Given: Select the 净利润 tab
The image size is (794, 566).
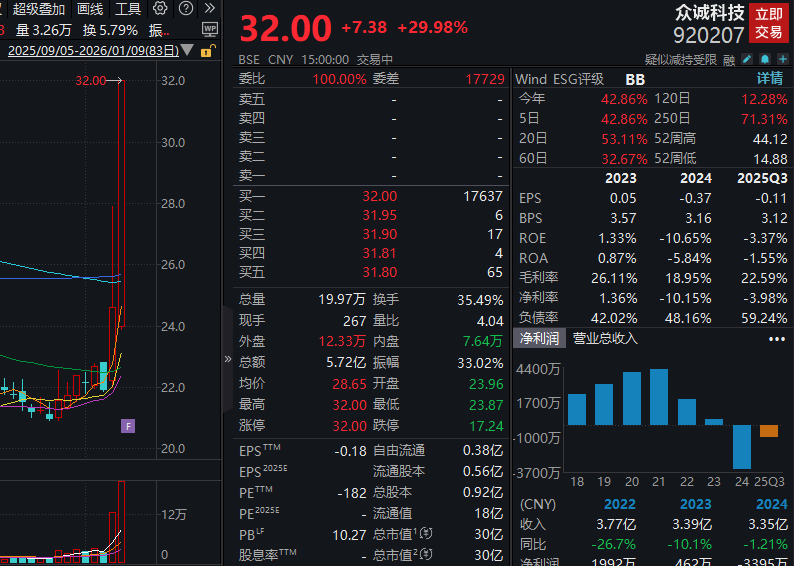Looking at the screenshot, I should click(539, 338).
